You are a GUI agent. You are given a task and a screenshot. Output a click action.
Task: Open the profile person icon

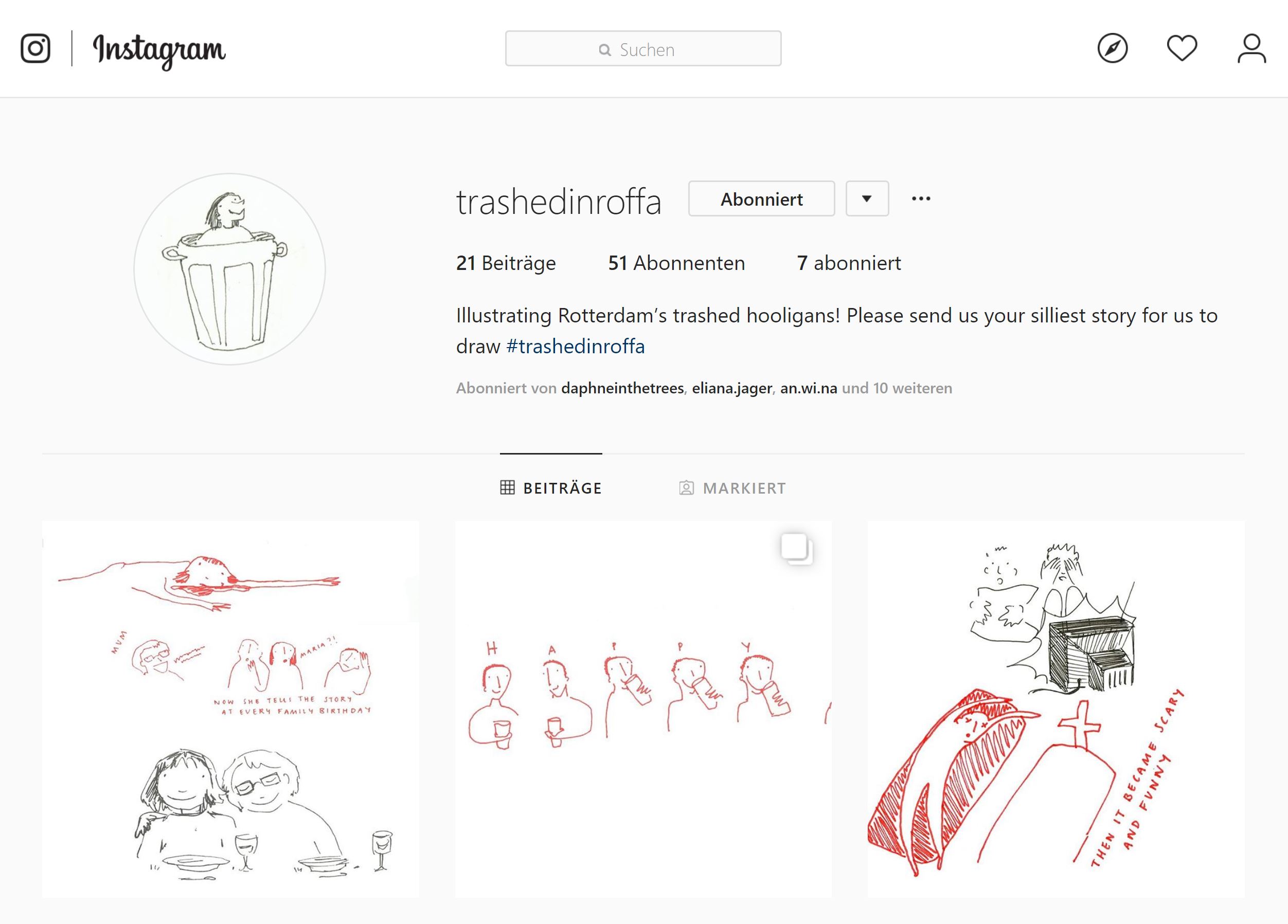(1251, 48)
